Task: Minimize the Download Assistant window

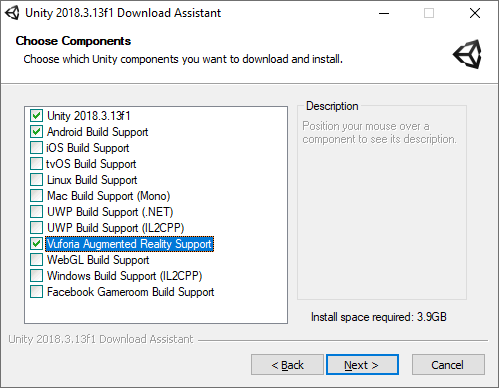Action: (x=384, y=13)
